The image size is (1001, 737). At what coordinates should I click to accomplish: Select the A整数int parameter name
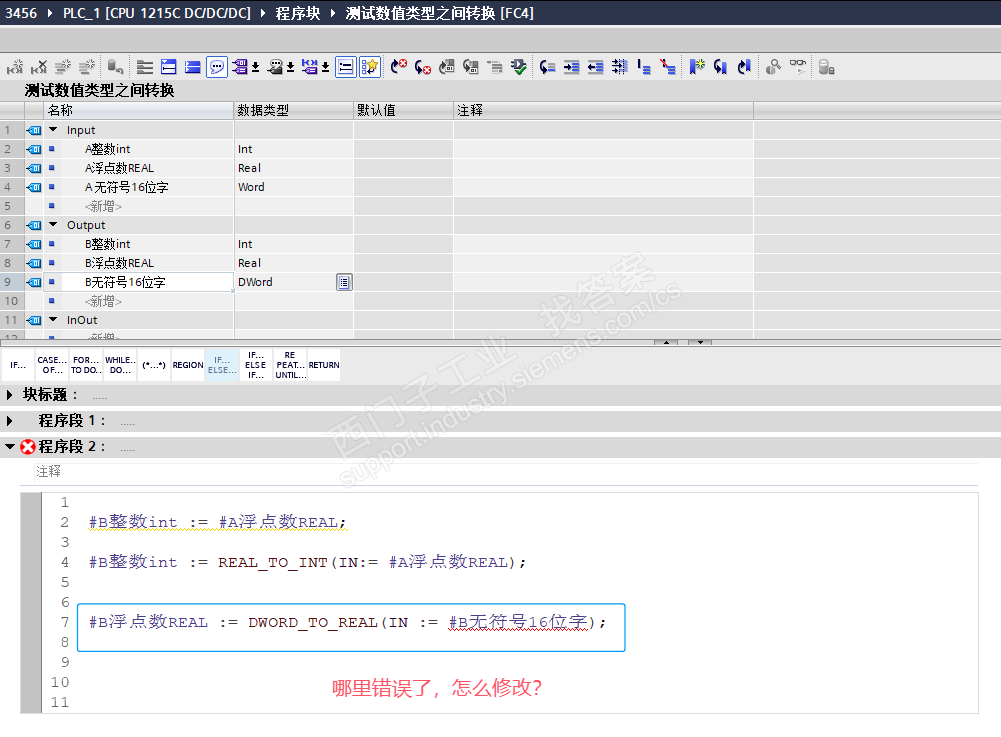pyautogui.click(x=107, y=149)
